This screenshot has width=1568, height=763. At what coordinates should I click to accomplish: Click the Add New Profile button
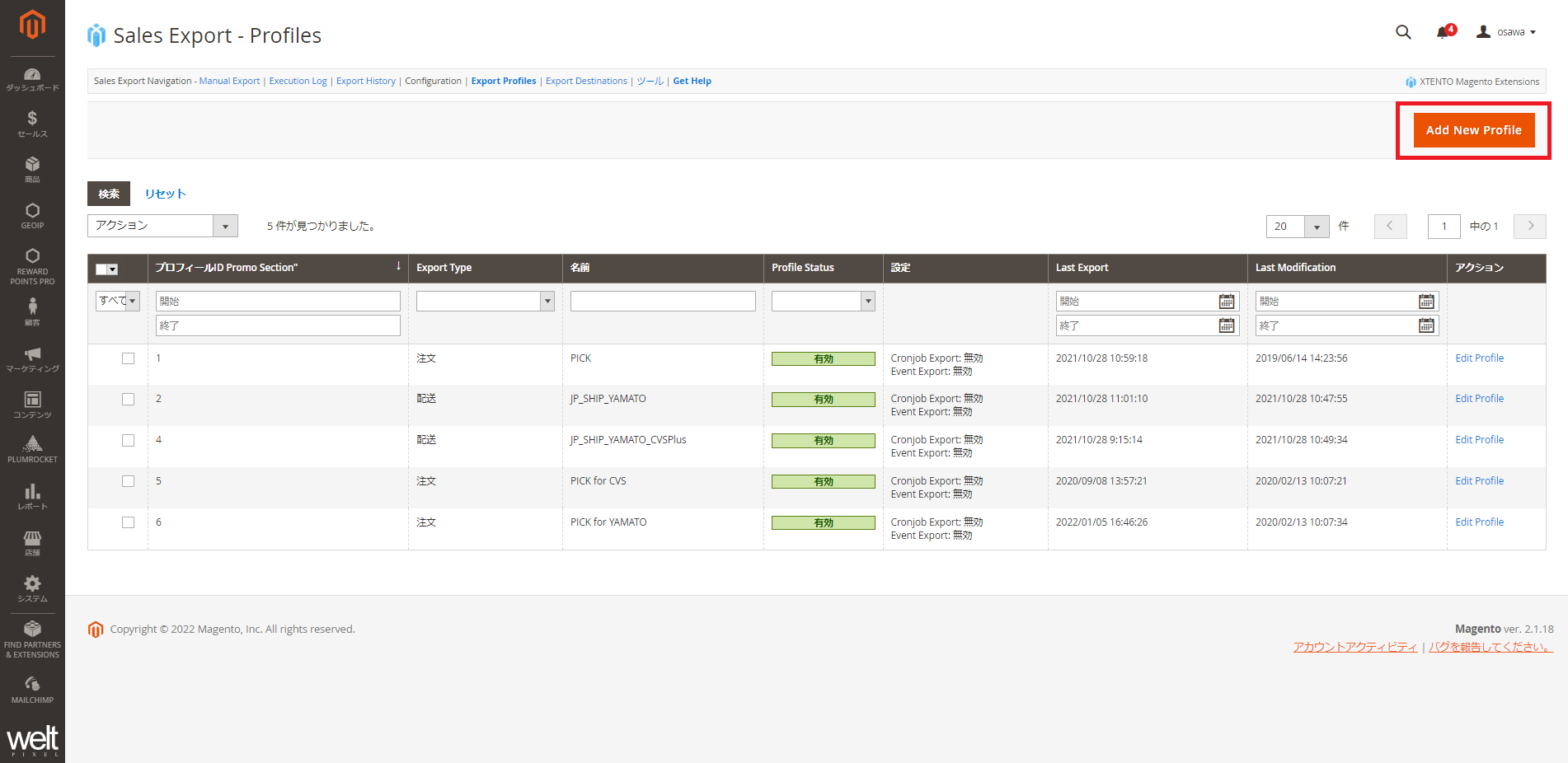pyautogui.click(x=1473, y=129)
